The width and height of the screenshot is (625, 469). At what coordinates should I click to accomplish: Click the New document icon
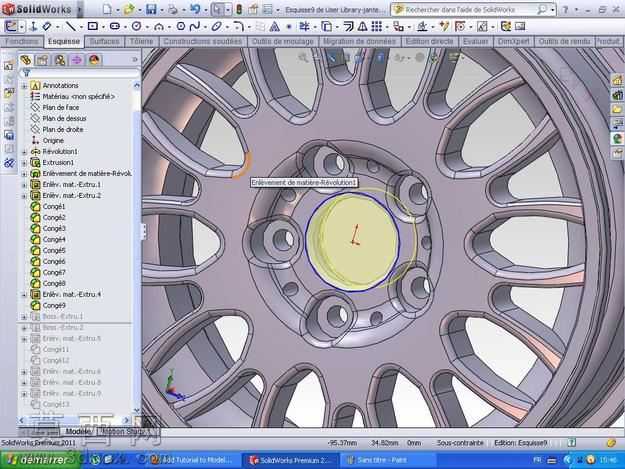[107, 9]
